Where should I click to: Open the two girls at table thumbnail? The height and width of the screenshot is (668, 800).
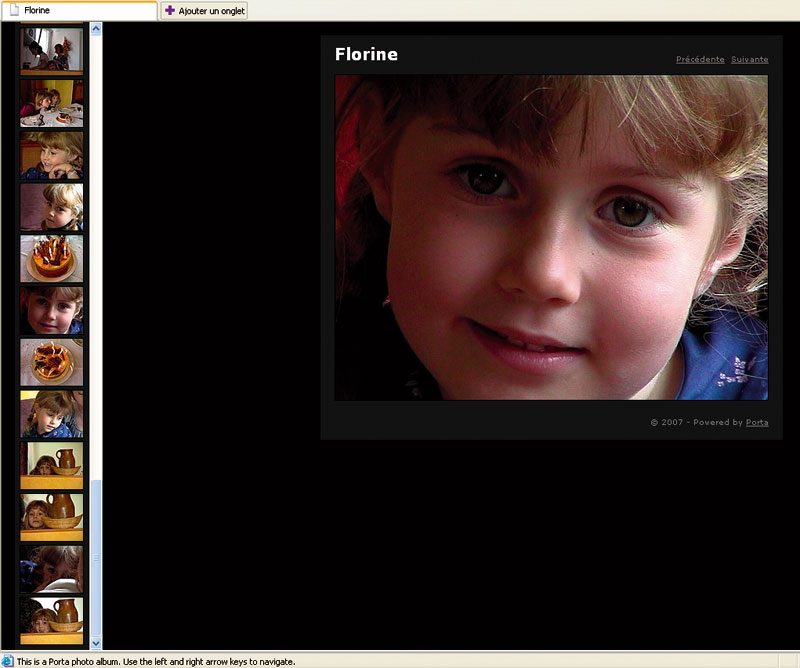pyautogui.click(x=52, y=103)
